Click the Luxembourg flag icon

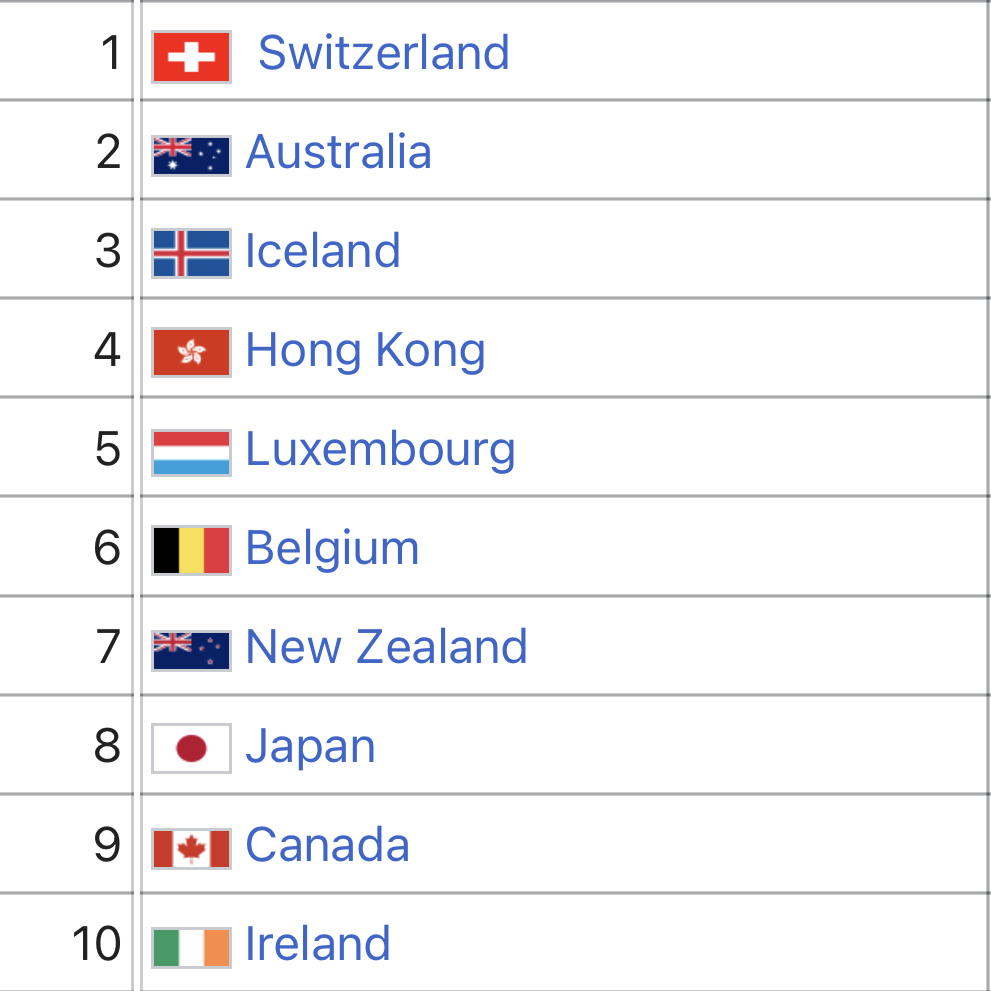coord(191,452)
